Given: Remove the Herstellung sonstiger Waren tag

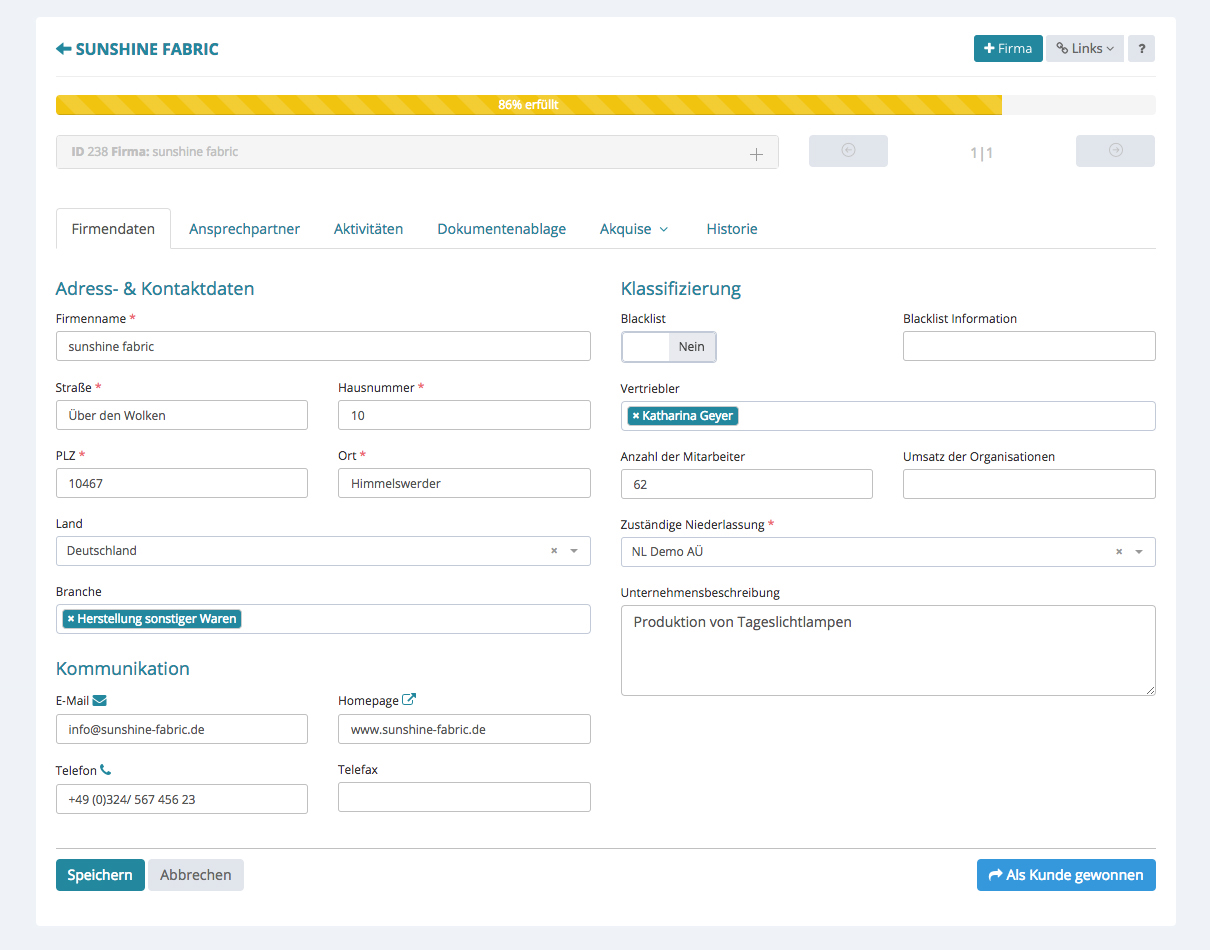Looking at the screenshot, I should pos(71,619).
